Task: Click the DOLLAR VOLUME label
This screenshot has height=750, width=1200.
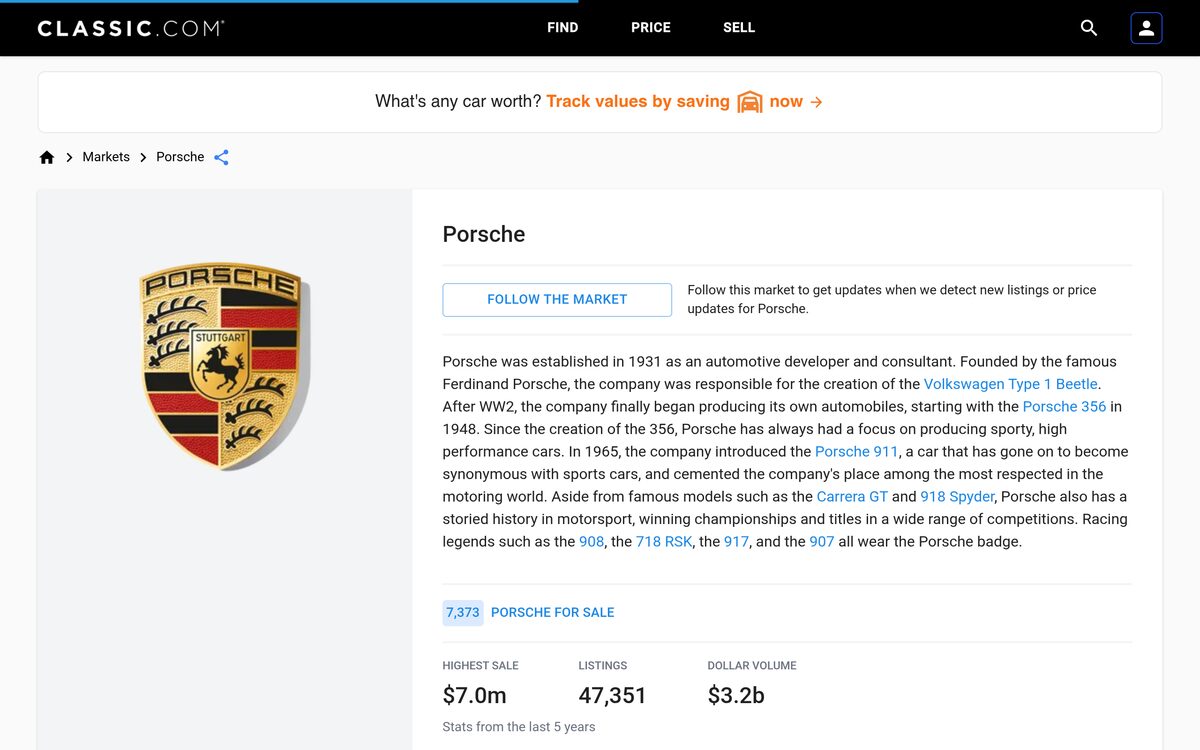Action: pos(752,666)
